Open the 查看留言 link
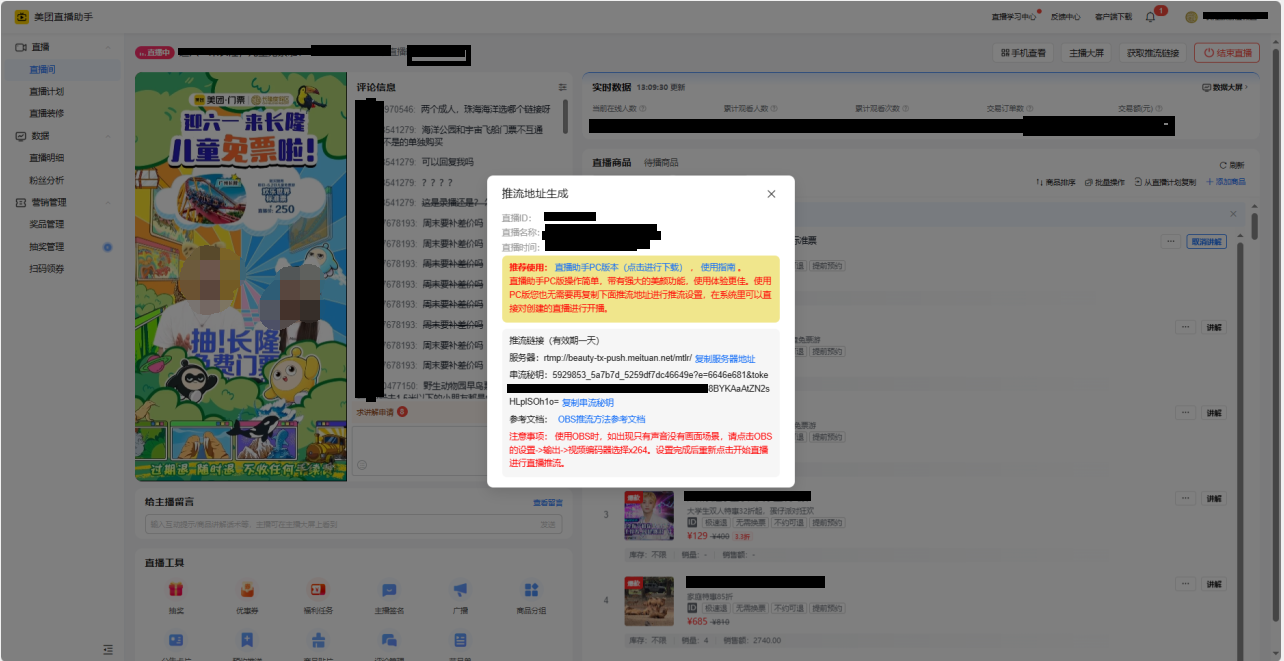The width and height of the screenshot is (1284, 661). pos(548,503)
